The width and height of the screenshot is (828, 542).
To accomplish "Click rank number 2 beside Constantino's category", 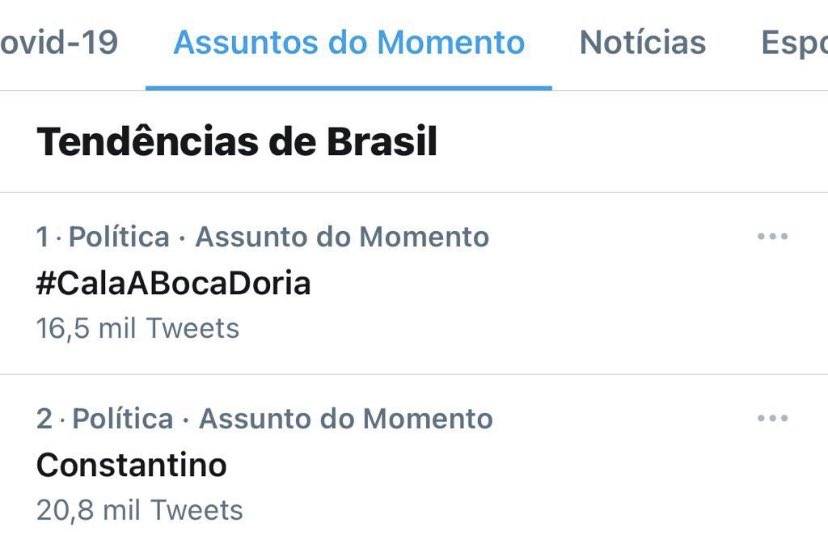I will tap(44, 418).
